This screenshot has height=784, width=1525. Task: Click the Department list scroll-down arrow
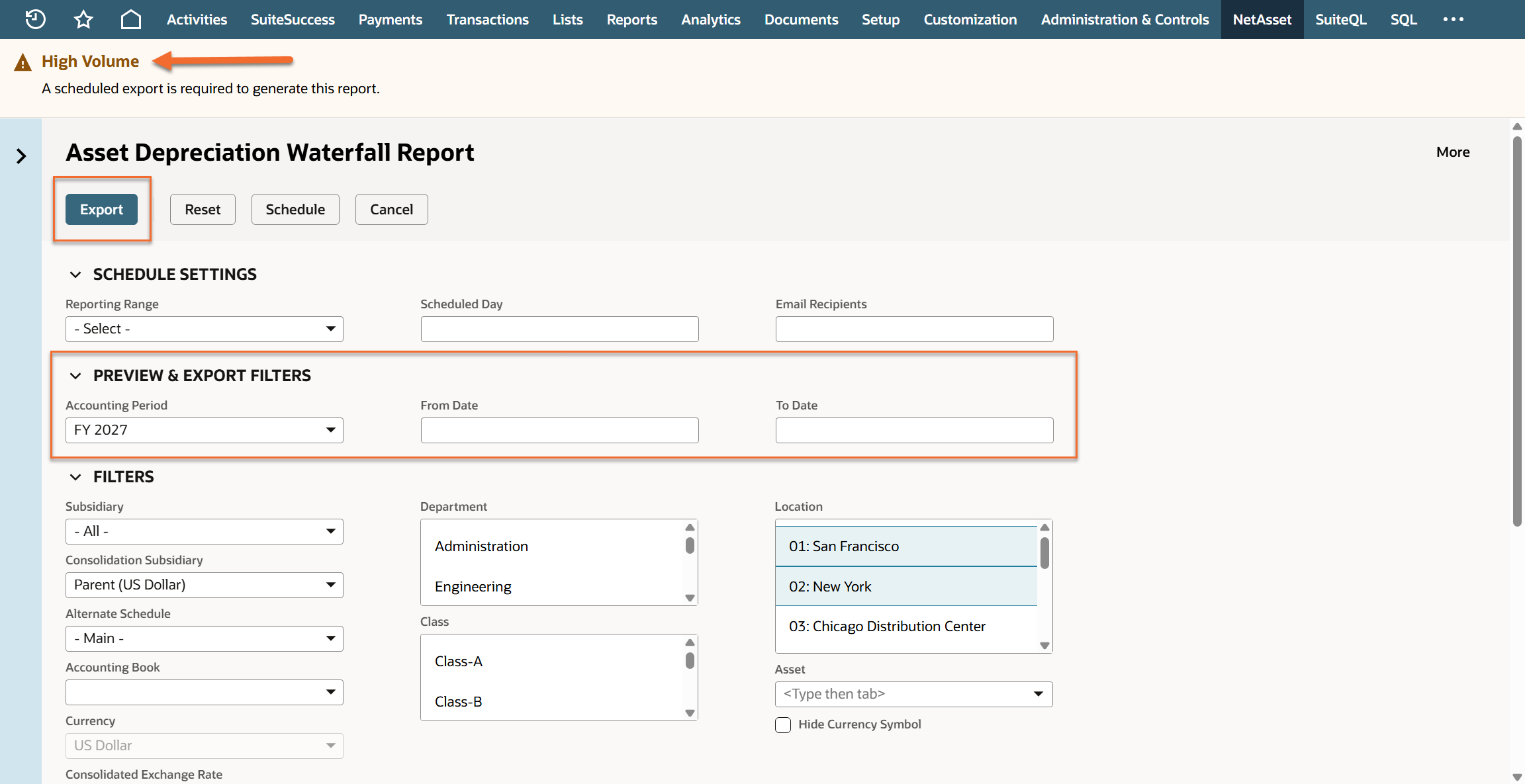690,598
